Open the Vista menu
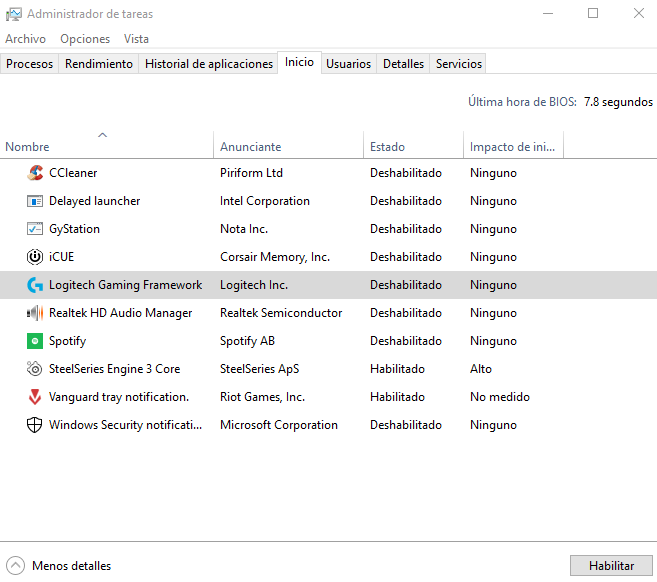The image size is (657, 582). (136, 39)
